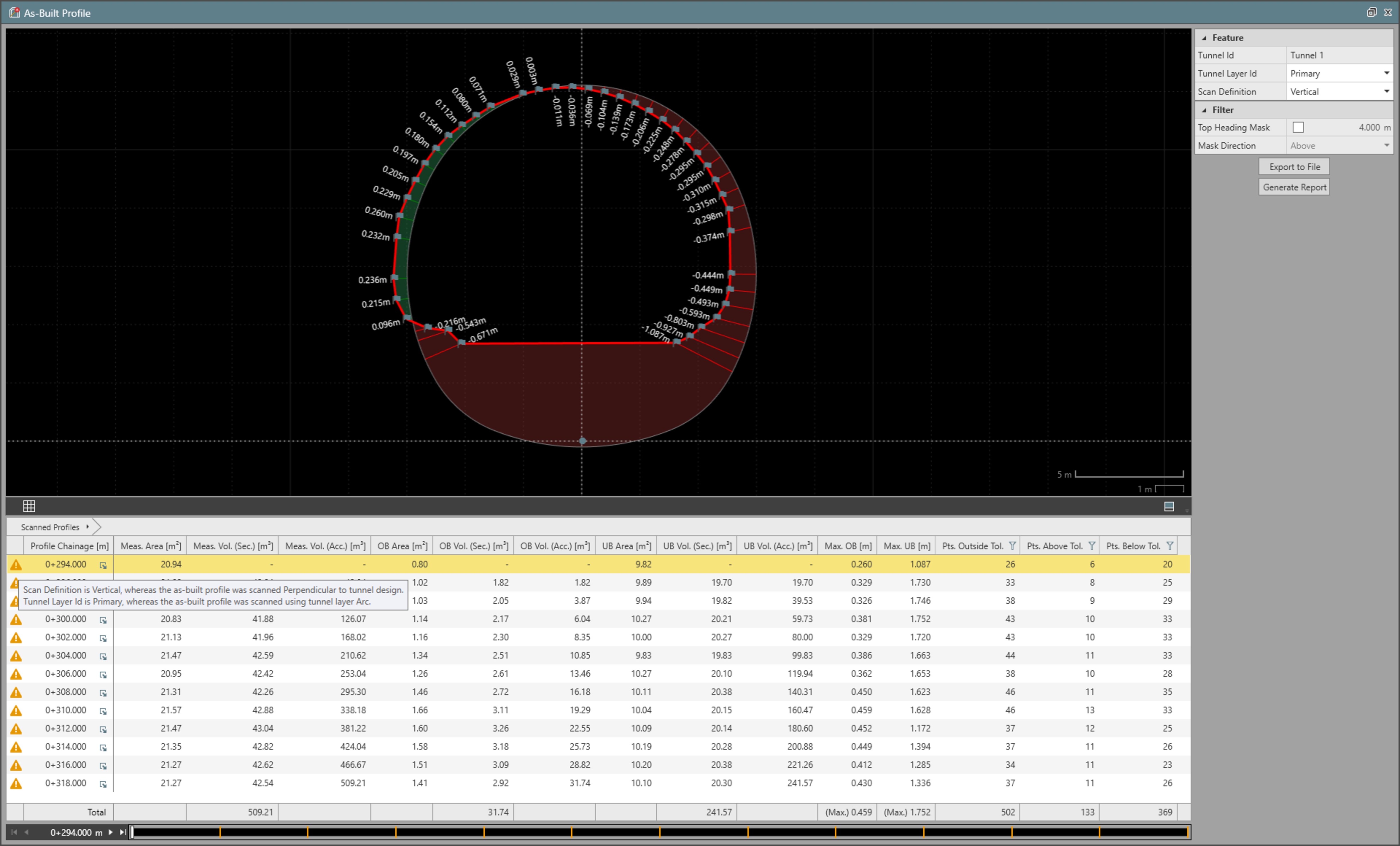The width and height of the screenshot is (1400, 846).
Task: Collapse the Feature section
Action: [1204, 38]
